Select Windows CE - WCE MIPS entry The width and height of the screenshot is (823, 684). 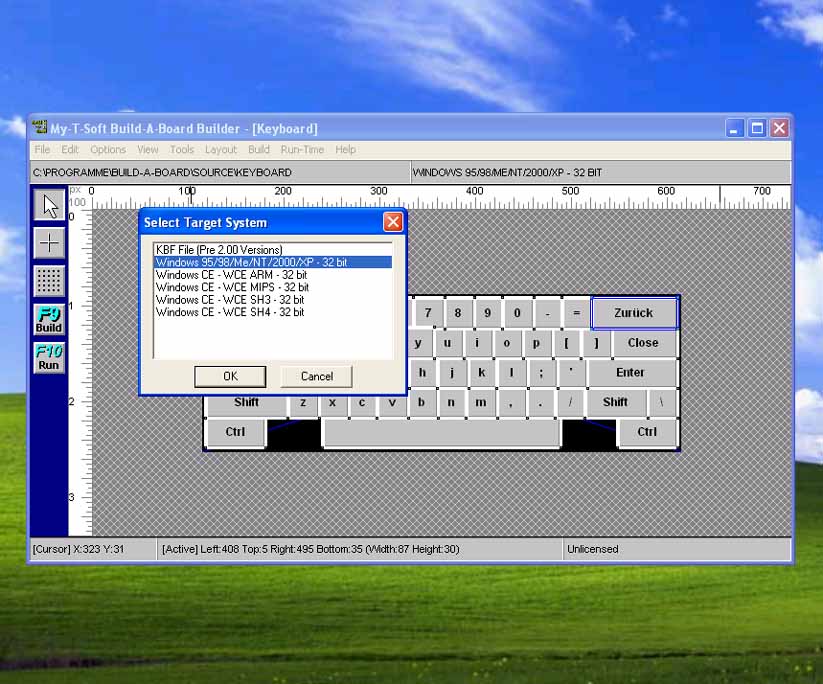(x=273, y=287)
